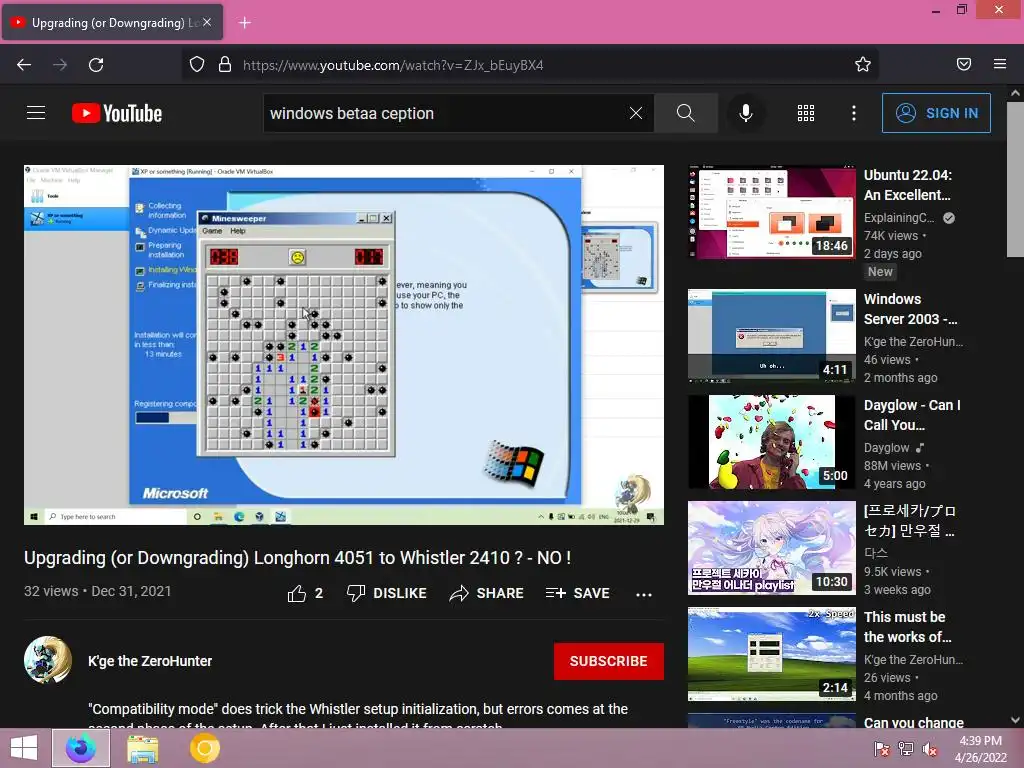
Task: Click scrollbar down arrow
Action: pyautogui.click(x=1015, y=720)
